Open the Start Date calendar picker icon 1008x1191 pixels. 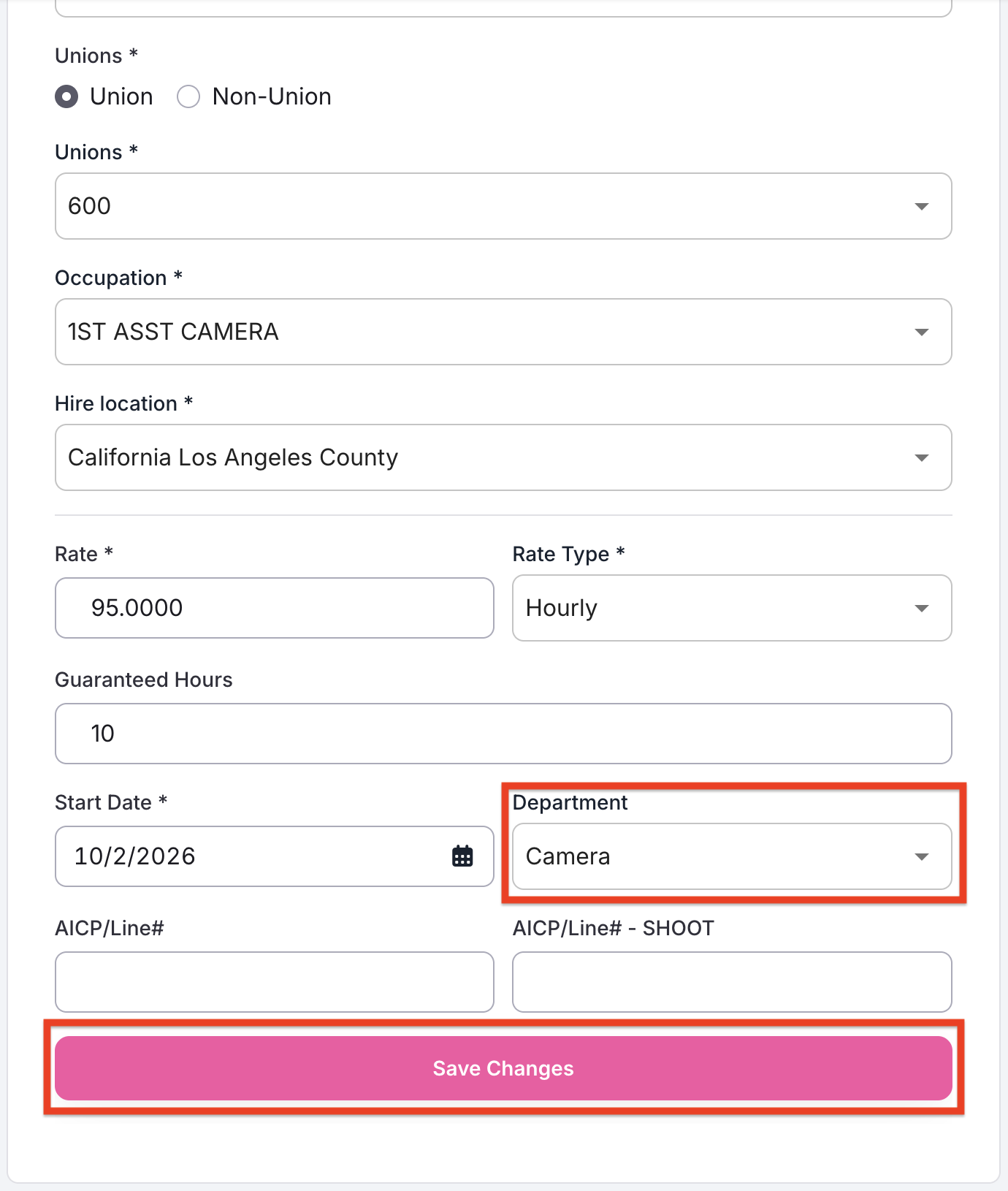click(x=462, y=856)
